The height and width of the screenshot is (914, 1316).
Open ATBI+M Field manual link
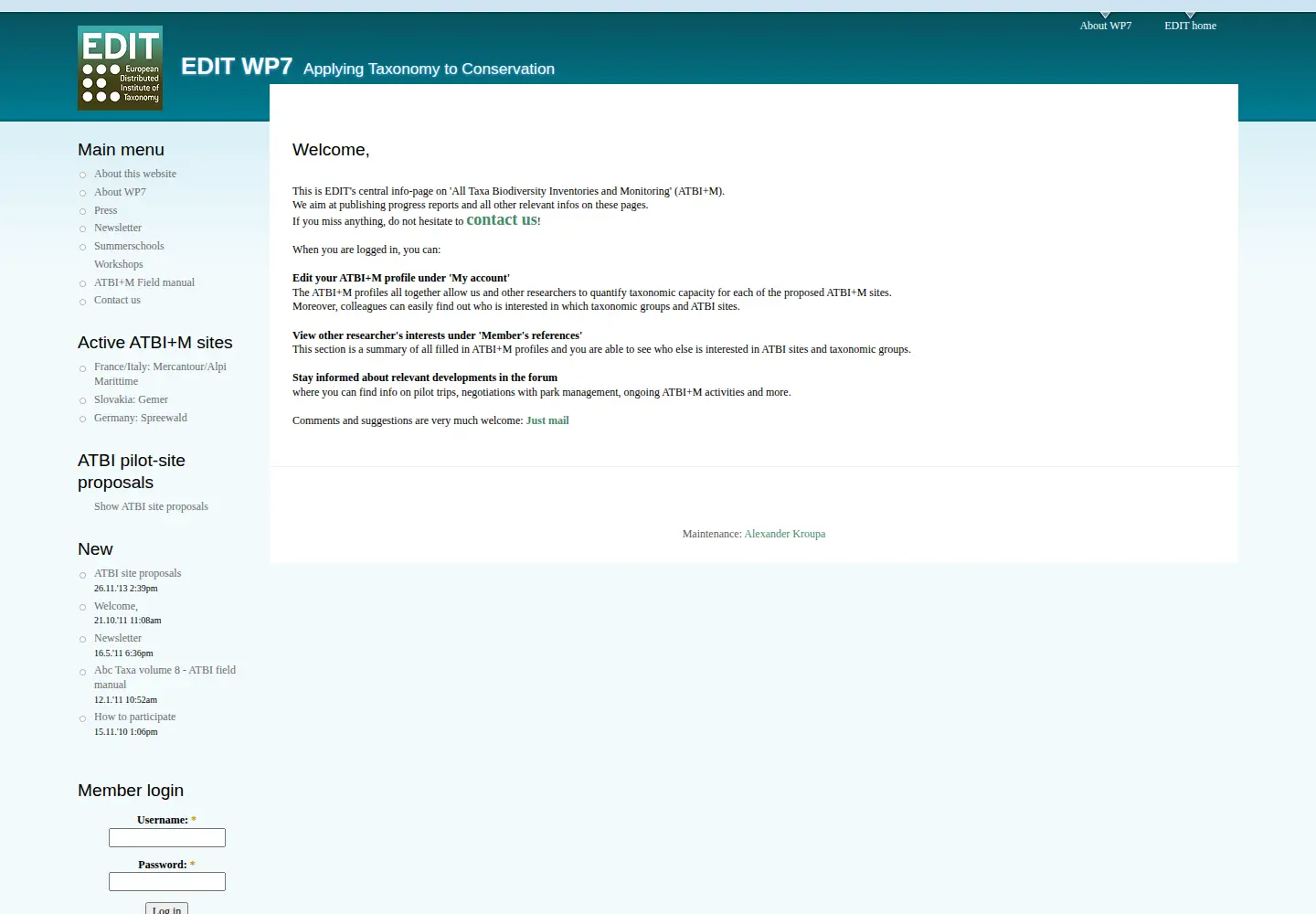point(144,282)
